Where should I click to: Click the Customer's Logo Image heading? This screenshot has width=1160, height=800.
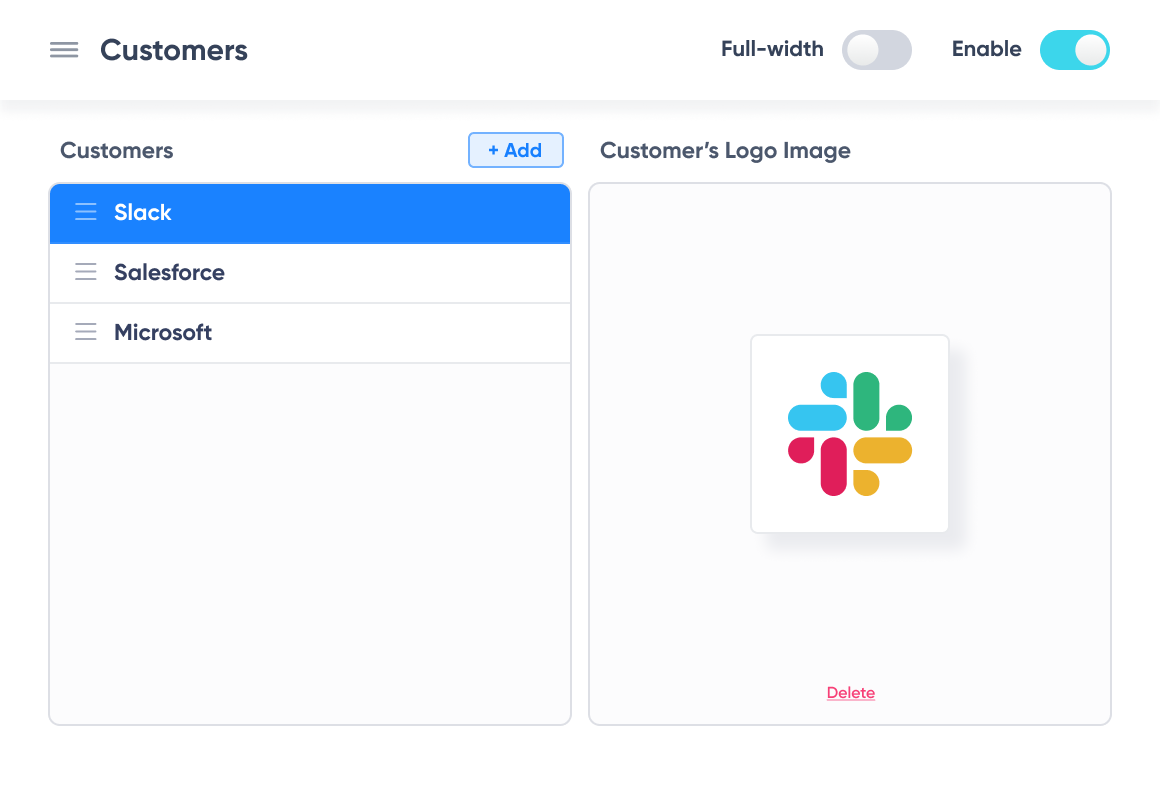725,151
